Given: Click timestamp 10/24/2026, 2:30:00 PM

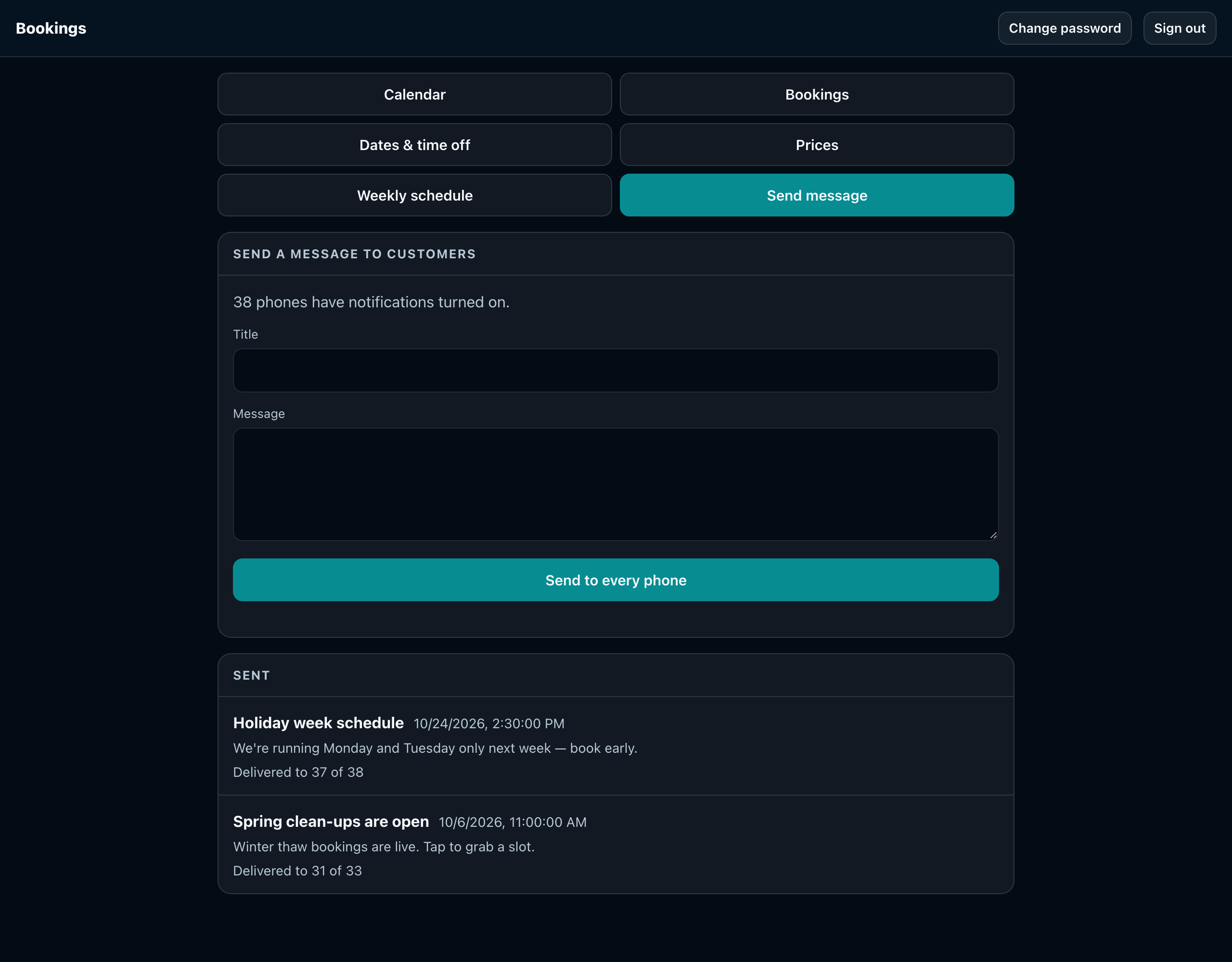Looking at the screenshot, I should tap(489, 723).
